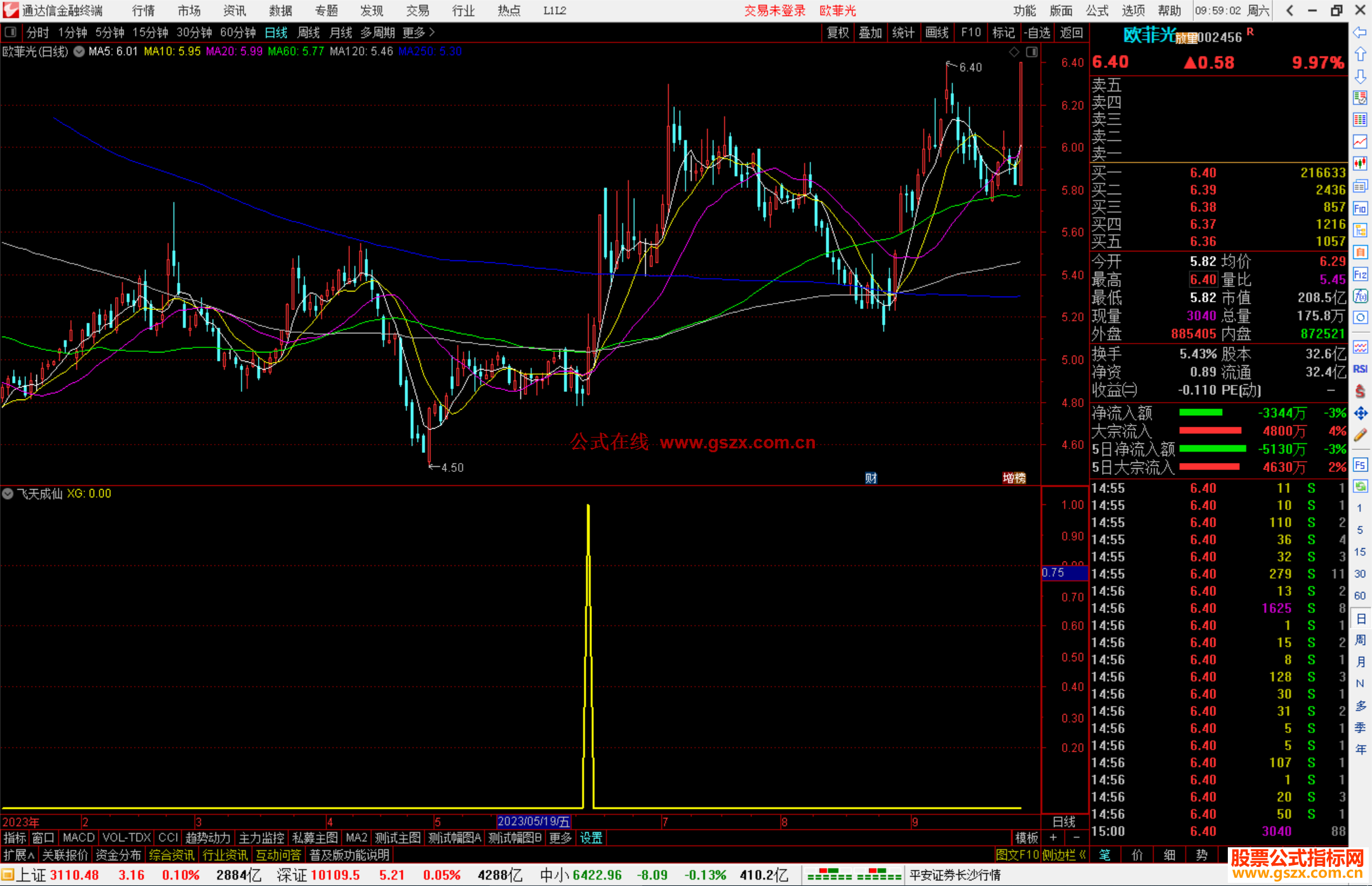1372x886 pixels.
Task: Click the back arrow sidebar icon
Action: [1360, 32]
